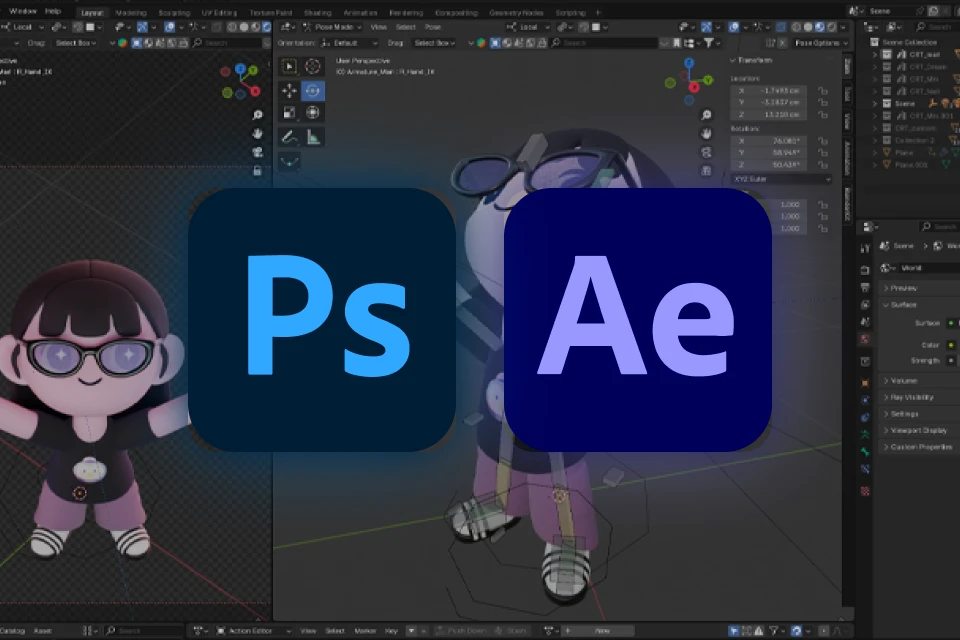
Task: Enable rendered shading in right viewport header
Action: 831,27
